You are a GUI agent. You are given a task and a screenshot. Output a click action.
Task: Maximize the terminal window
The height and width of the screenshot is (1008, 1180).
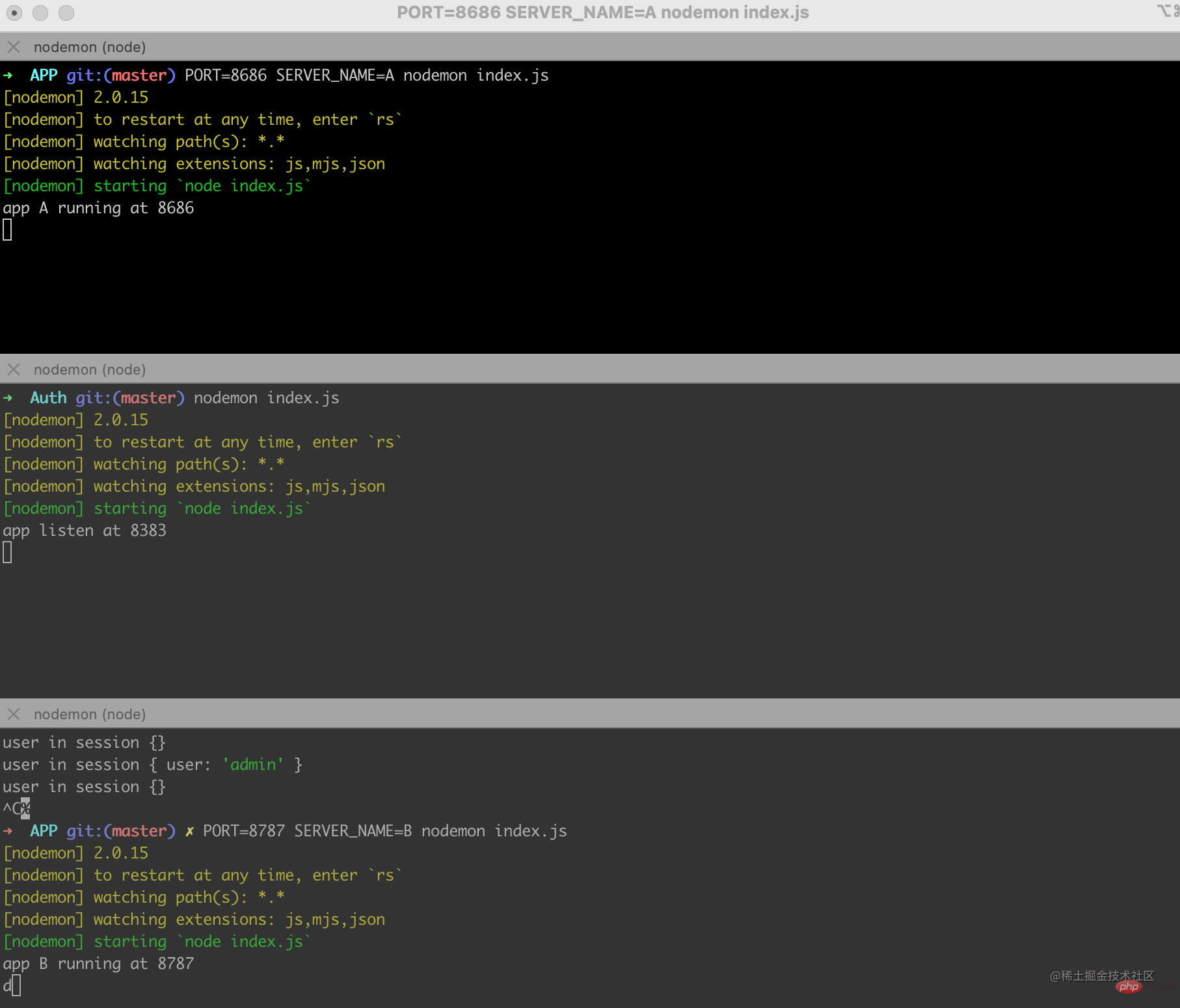point(66,12)
